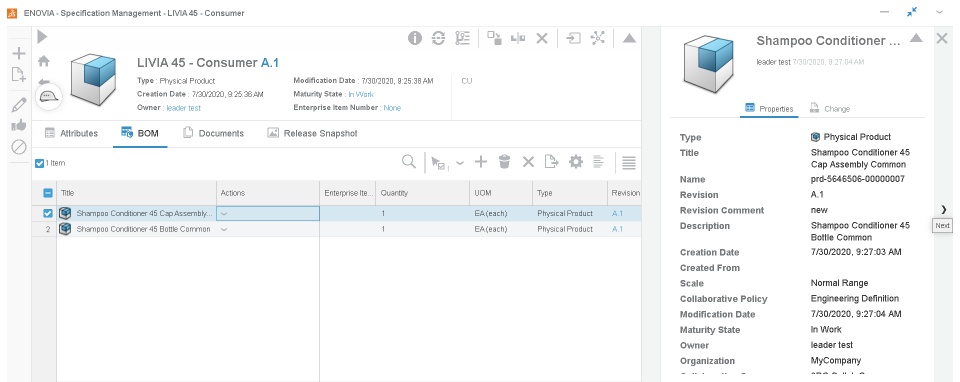Click the UOM column header

tap(501, 193)
